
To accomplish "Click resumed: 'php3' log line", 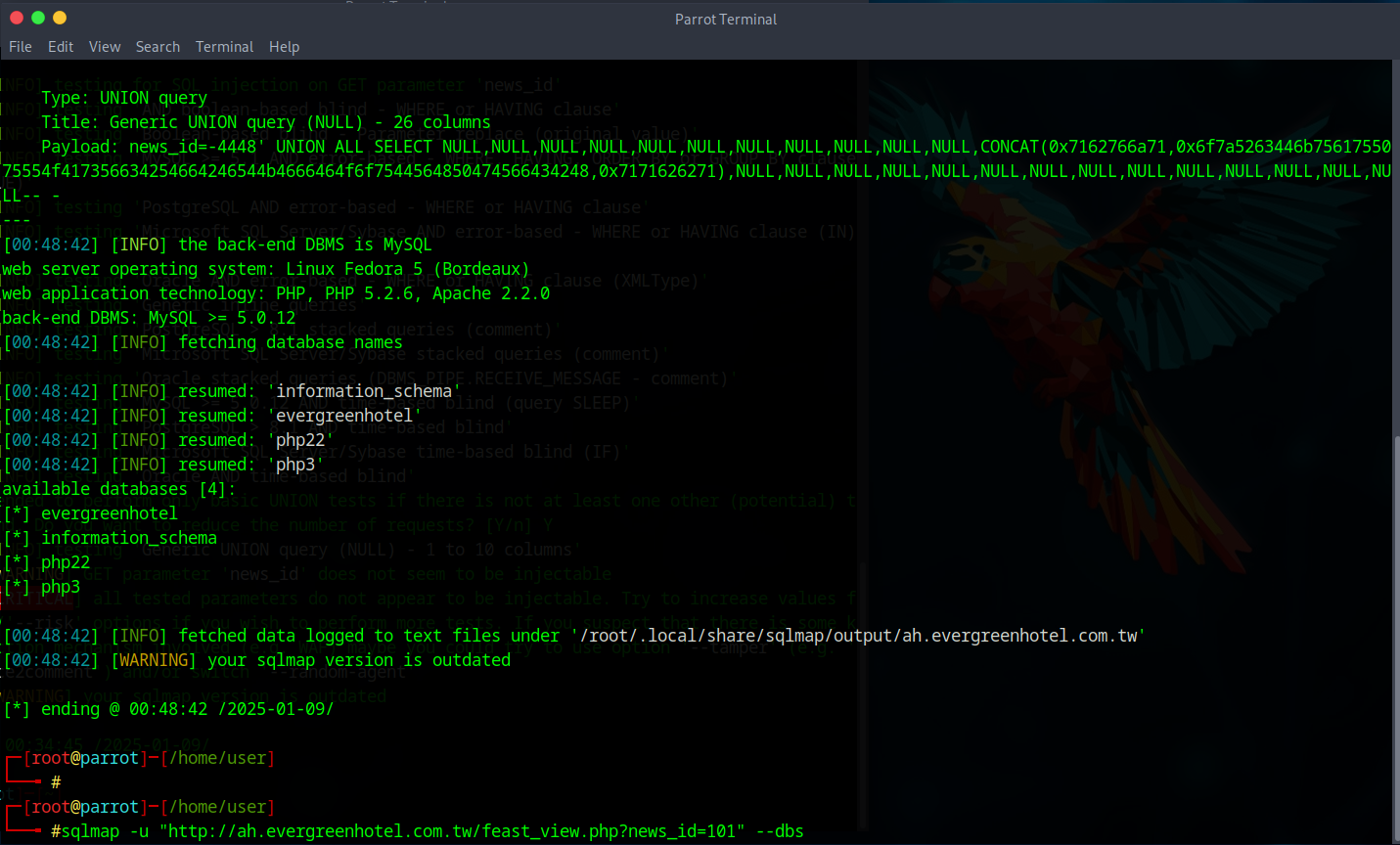I will coord(163,465).
